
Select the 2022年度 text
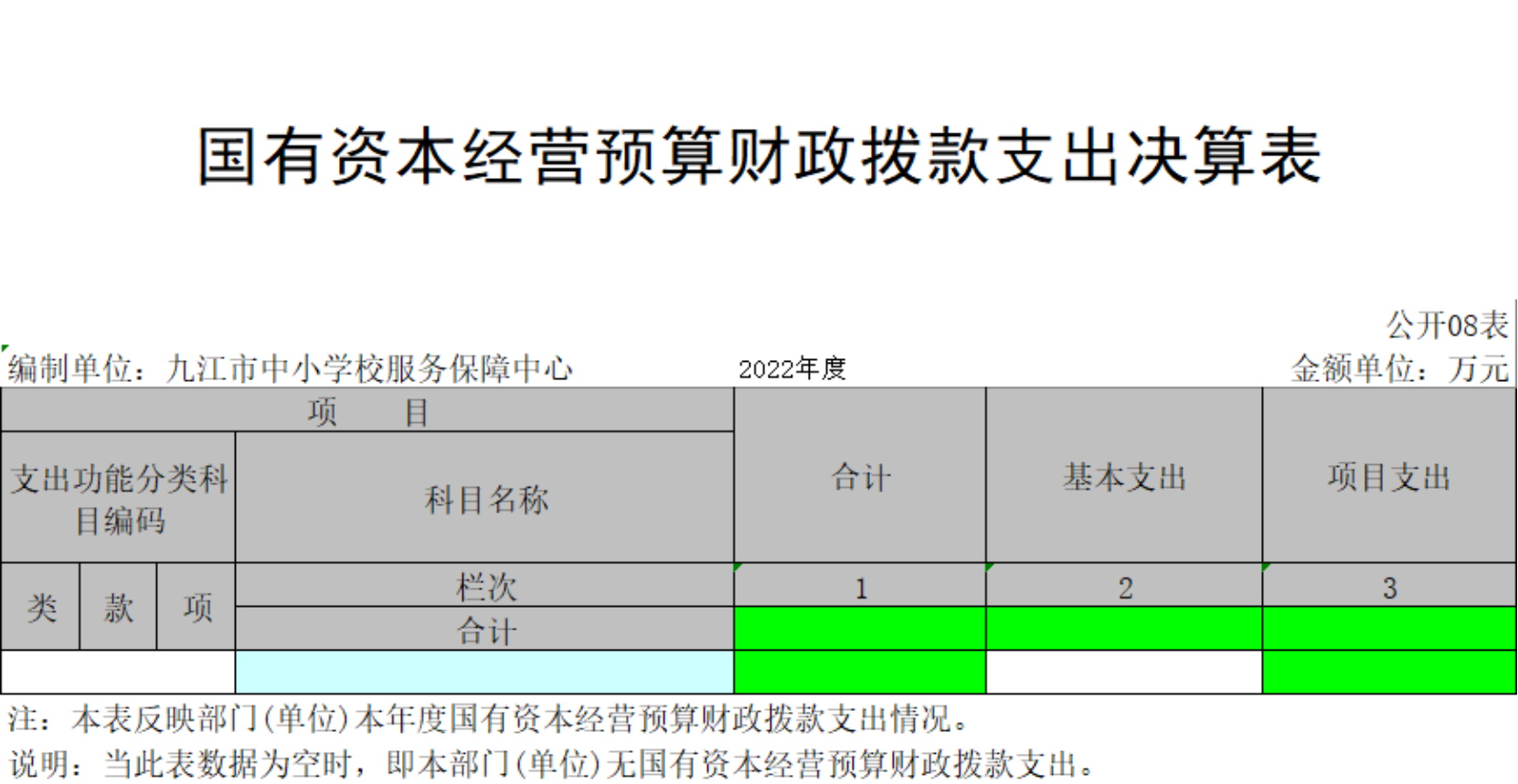pos(791,368)
